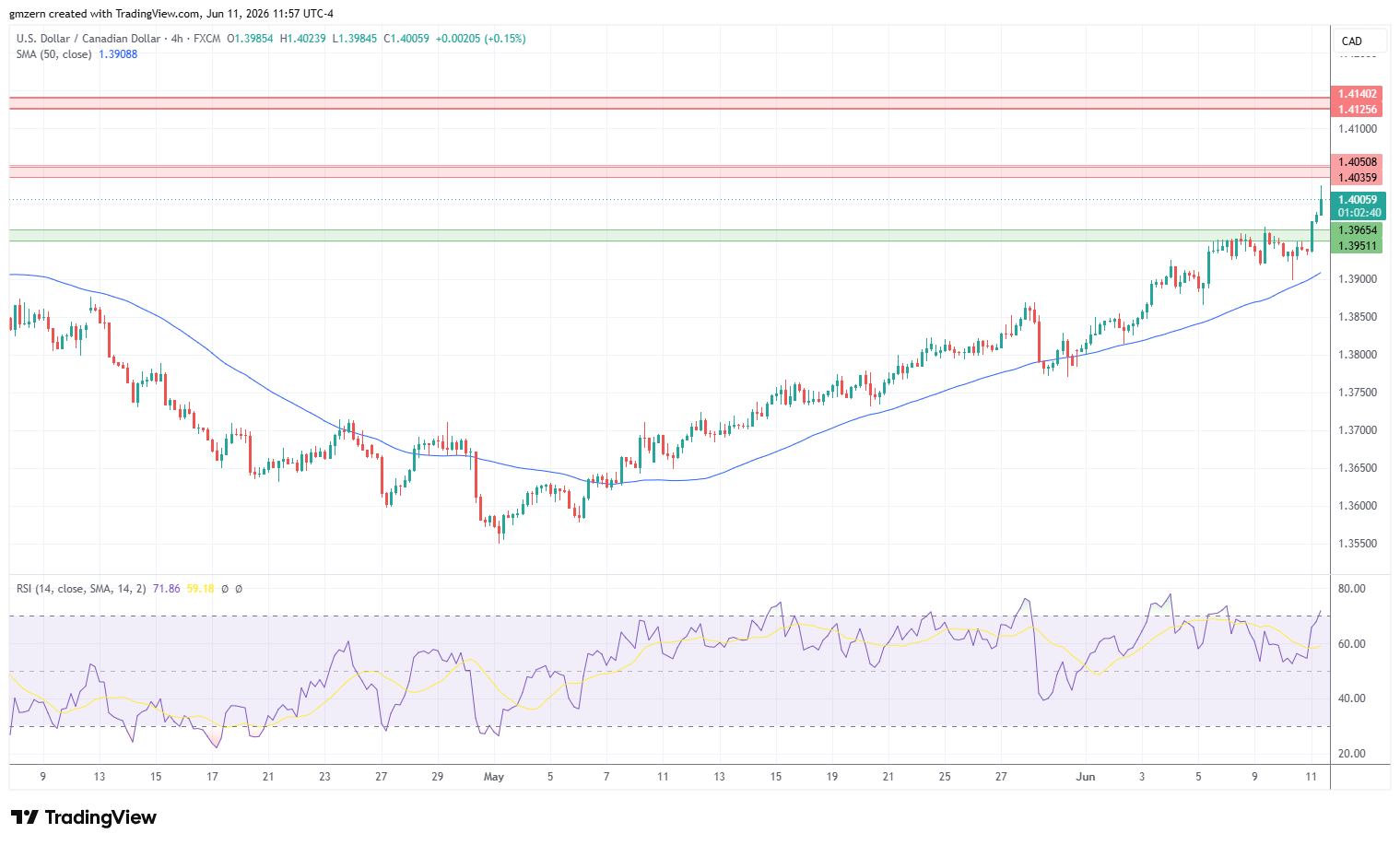The image size is (1400, 845).
Task: Click the RSI value 71.86
Action: click(166, 589)
